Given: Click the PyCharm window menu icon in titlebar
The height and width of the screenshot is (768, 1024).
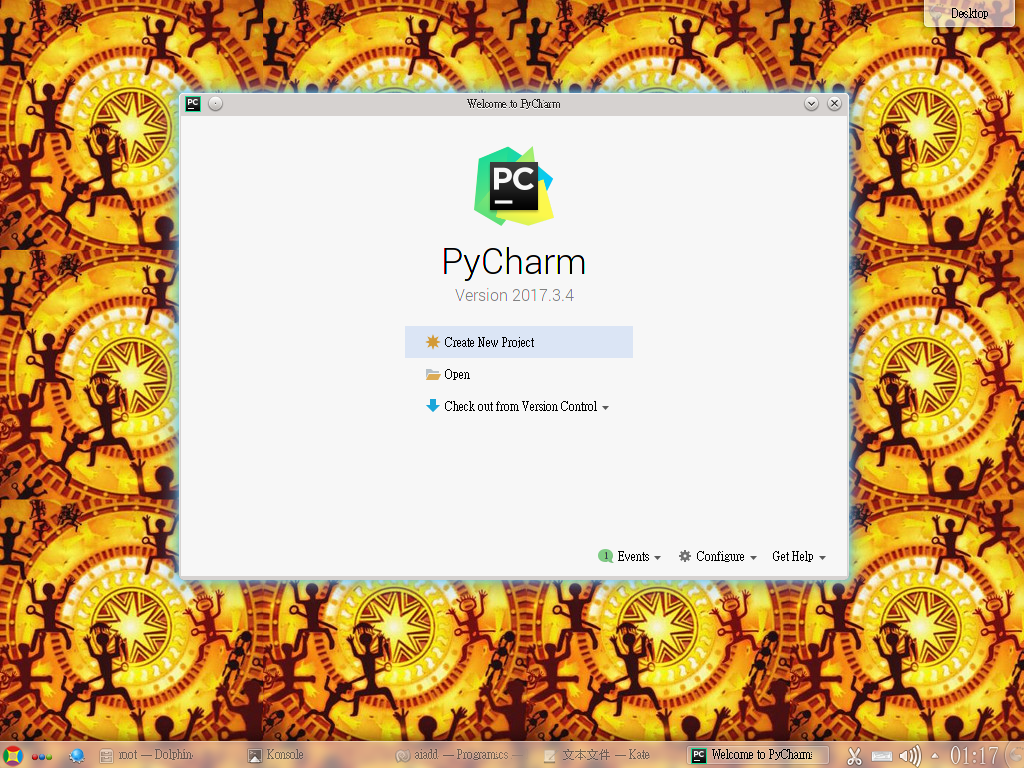Looking at the screenshot, I should [x=193, y=103].
